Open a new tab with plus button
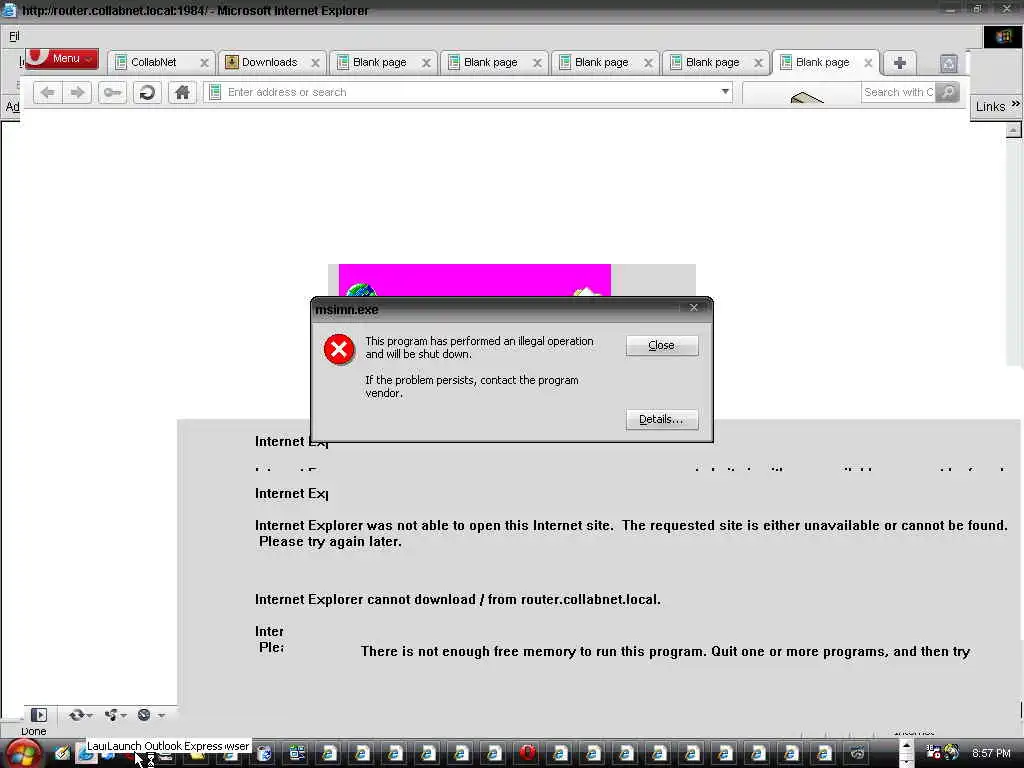1024x768 pixels. click(x=899, y=63)
